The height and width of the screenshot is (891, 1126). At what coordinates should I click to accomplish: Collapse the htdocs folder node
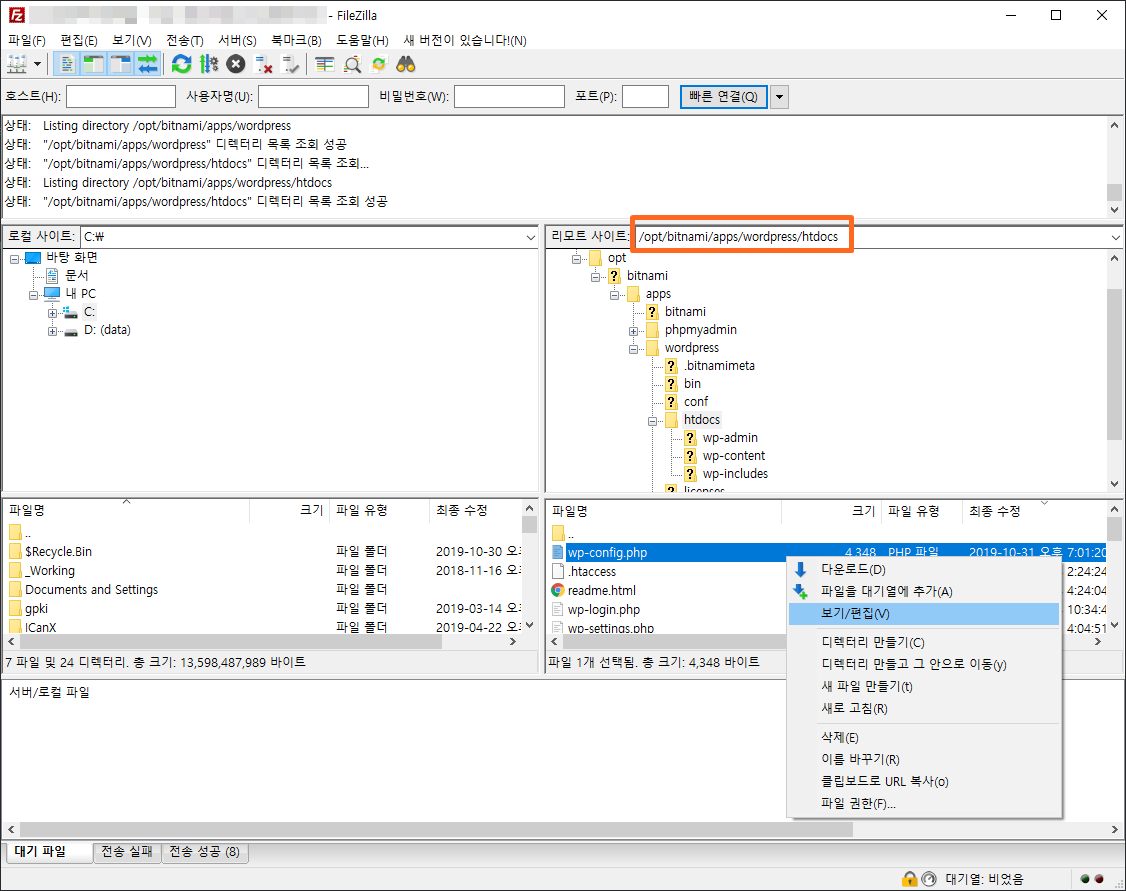652,421
